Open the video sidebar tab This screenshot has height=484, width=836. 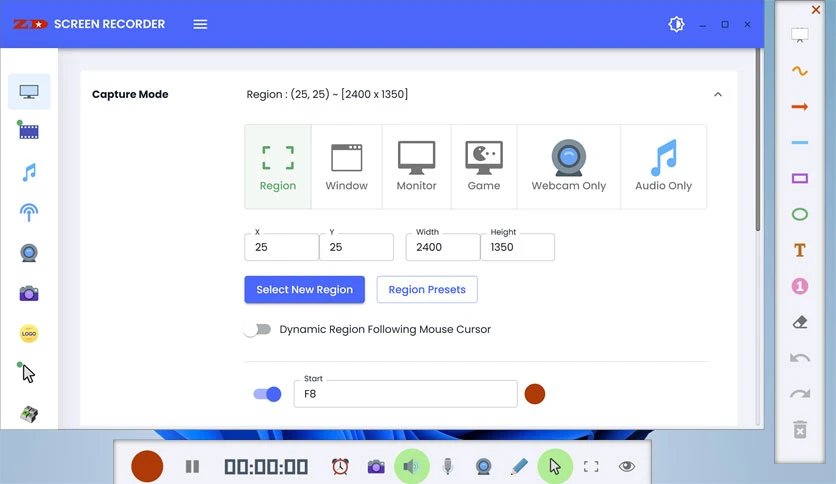(29, 131)
